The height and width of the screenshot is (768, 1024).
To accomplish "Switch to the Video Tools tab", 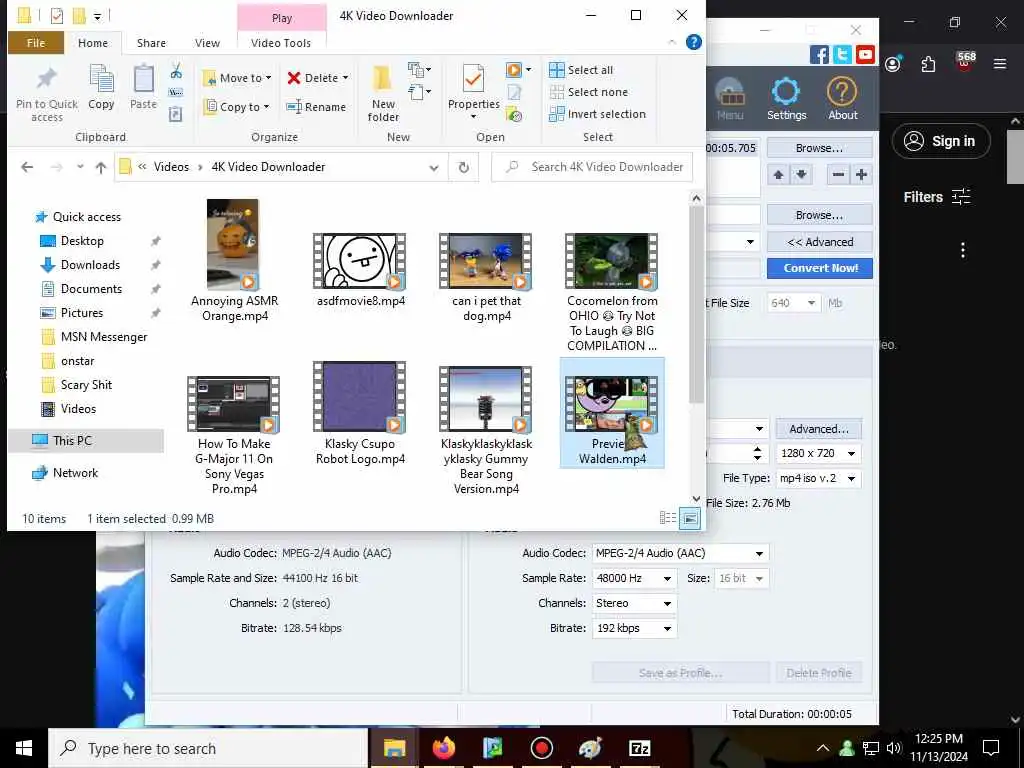I will tap(281, 42).
